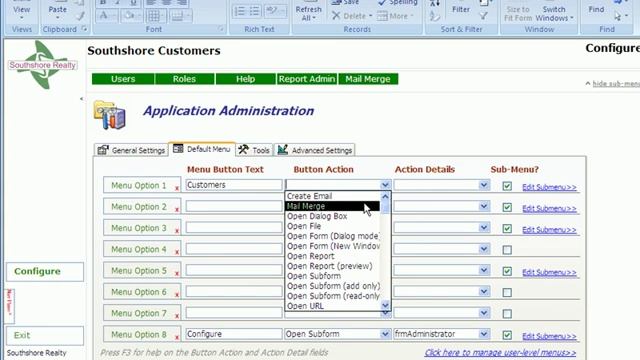
Task: Click the toggle filter funnel icon
Action: [x=483, y=16]
